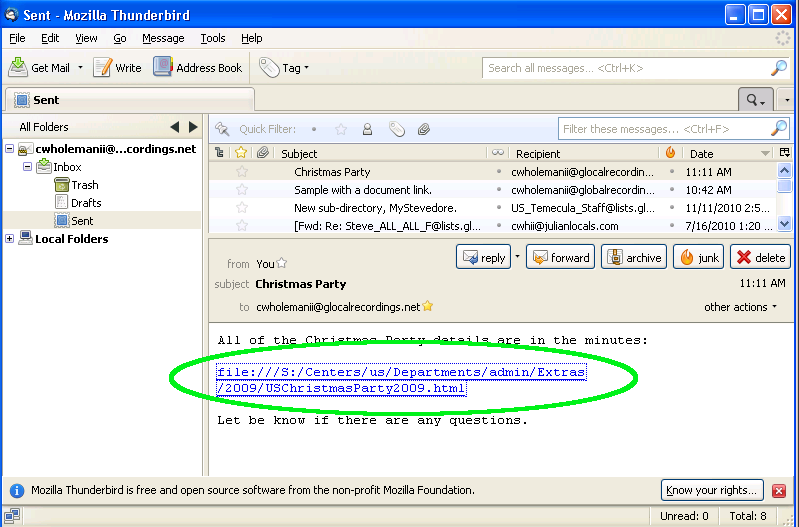
Task: Open the column picker icon in message list
Action: pyautogui.click(x=784, y=153)
